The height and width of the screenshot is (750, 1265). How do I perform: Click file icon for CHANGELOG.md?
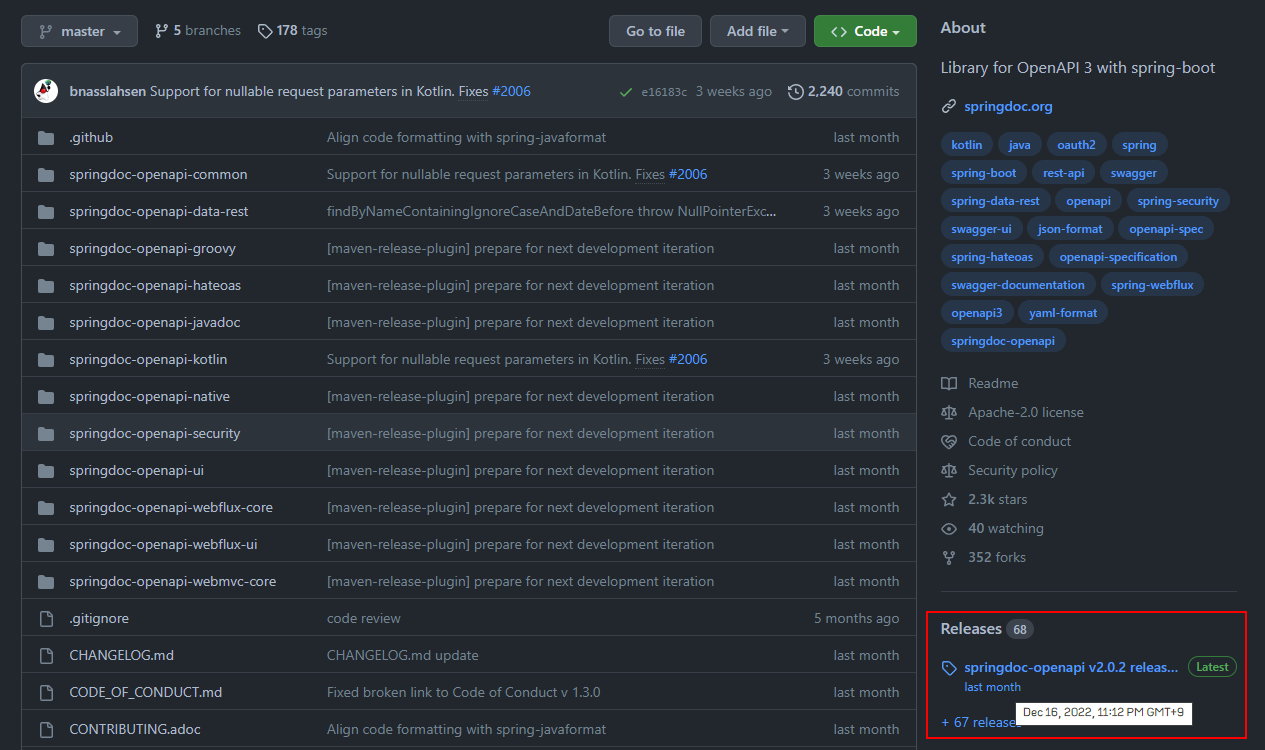(x=46, y=656)
